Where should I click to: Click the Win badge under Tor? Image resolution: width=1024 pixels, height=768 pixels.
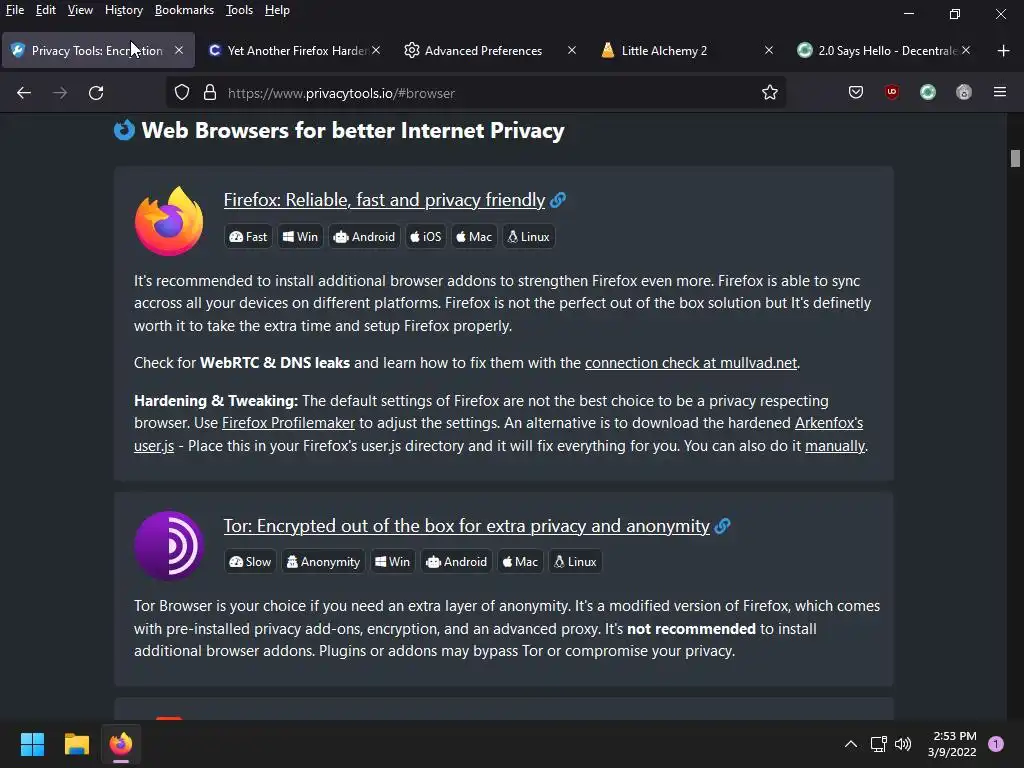pos(392,562)
